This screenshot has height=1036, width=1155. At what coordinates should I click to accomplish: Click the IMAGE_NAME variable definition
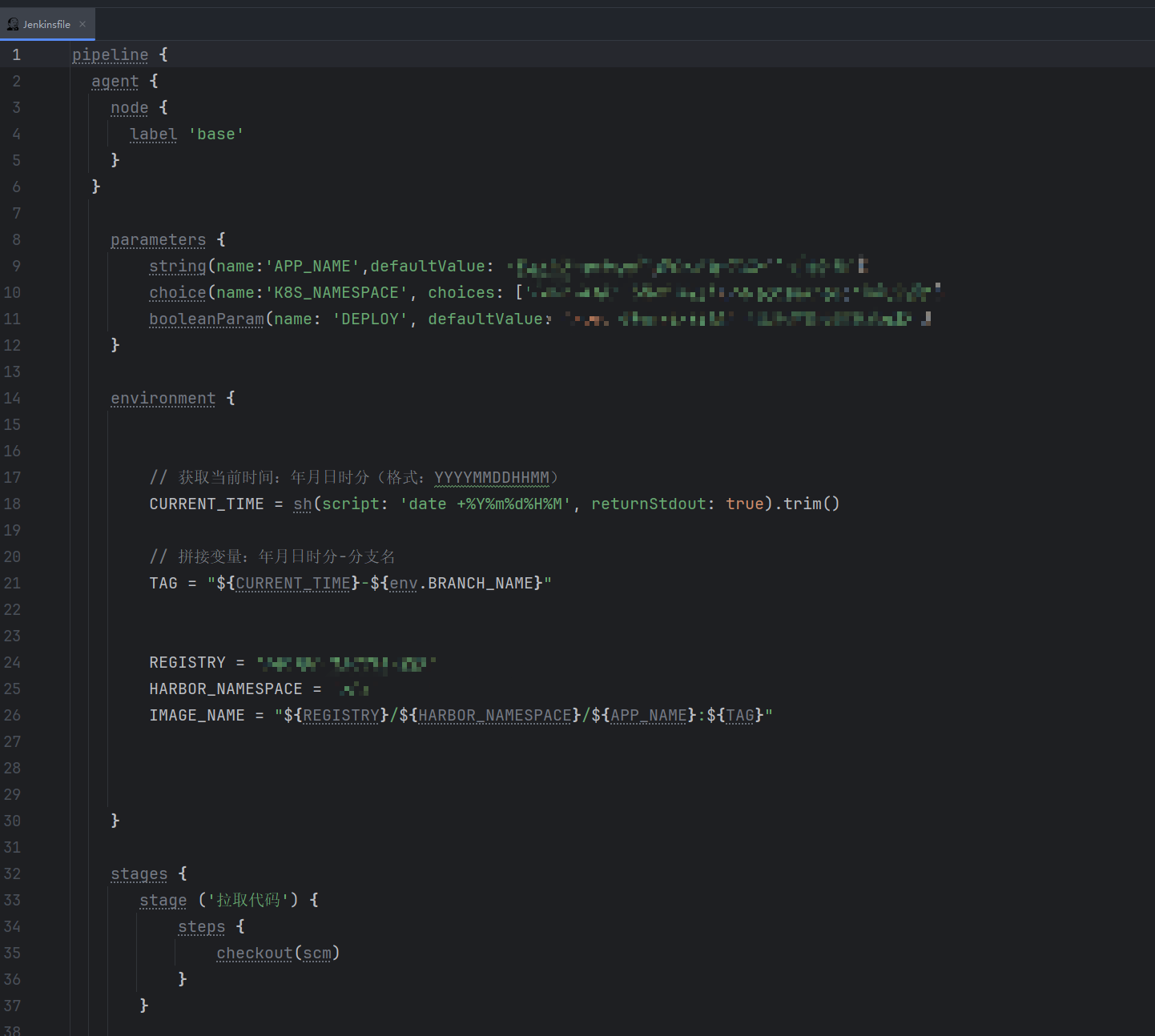click(197, 715)
